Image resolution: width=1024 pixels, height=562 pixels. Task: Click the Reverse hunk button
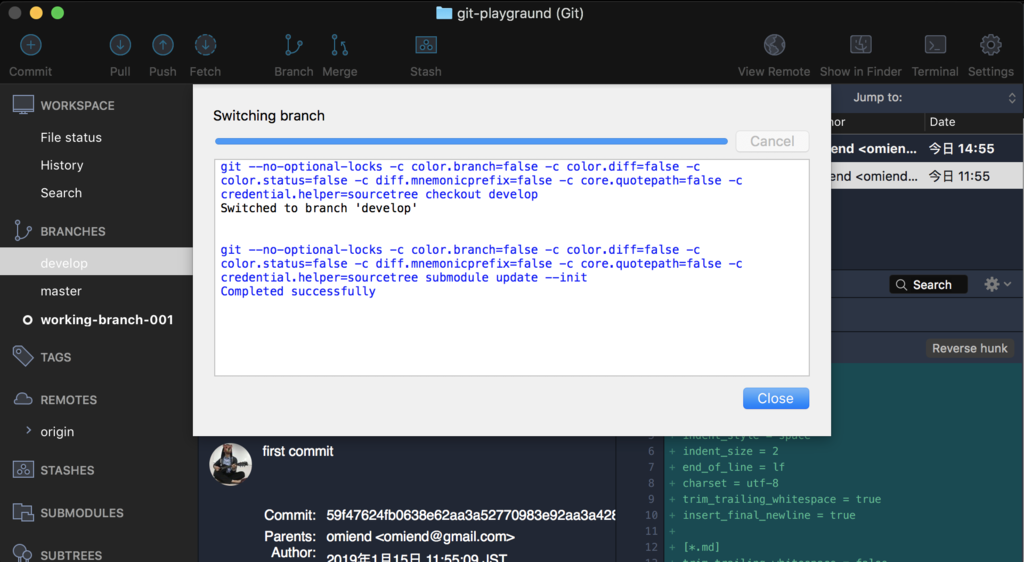click(x=970, y=349)
